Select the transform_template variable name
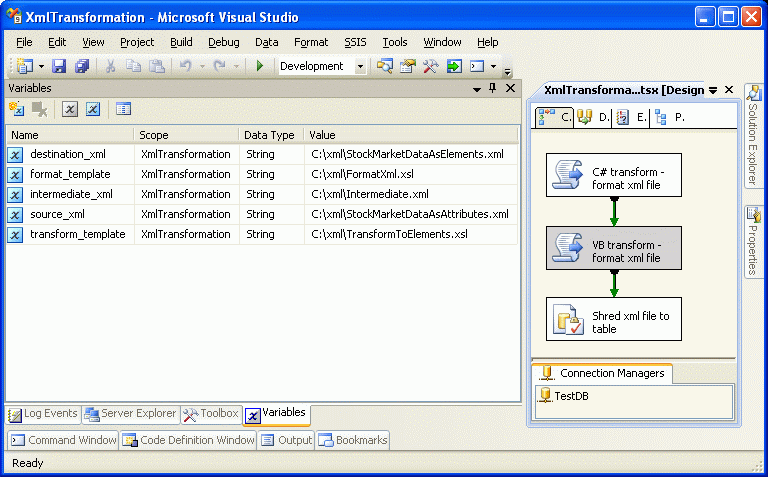The image size is (768, 477). click(77, 235)
